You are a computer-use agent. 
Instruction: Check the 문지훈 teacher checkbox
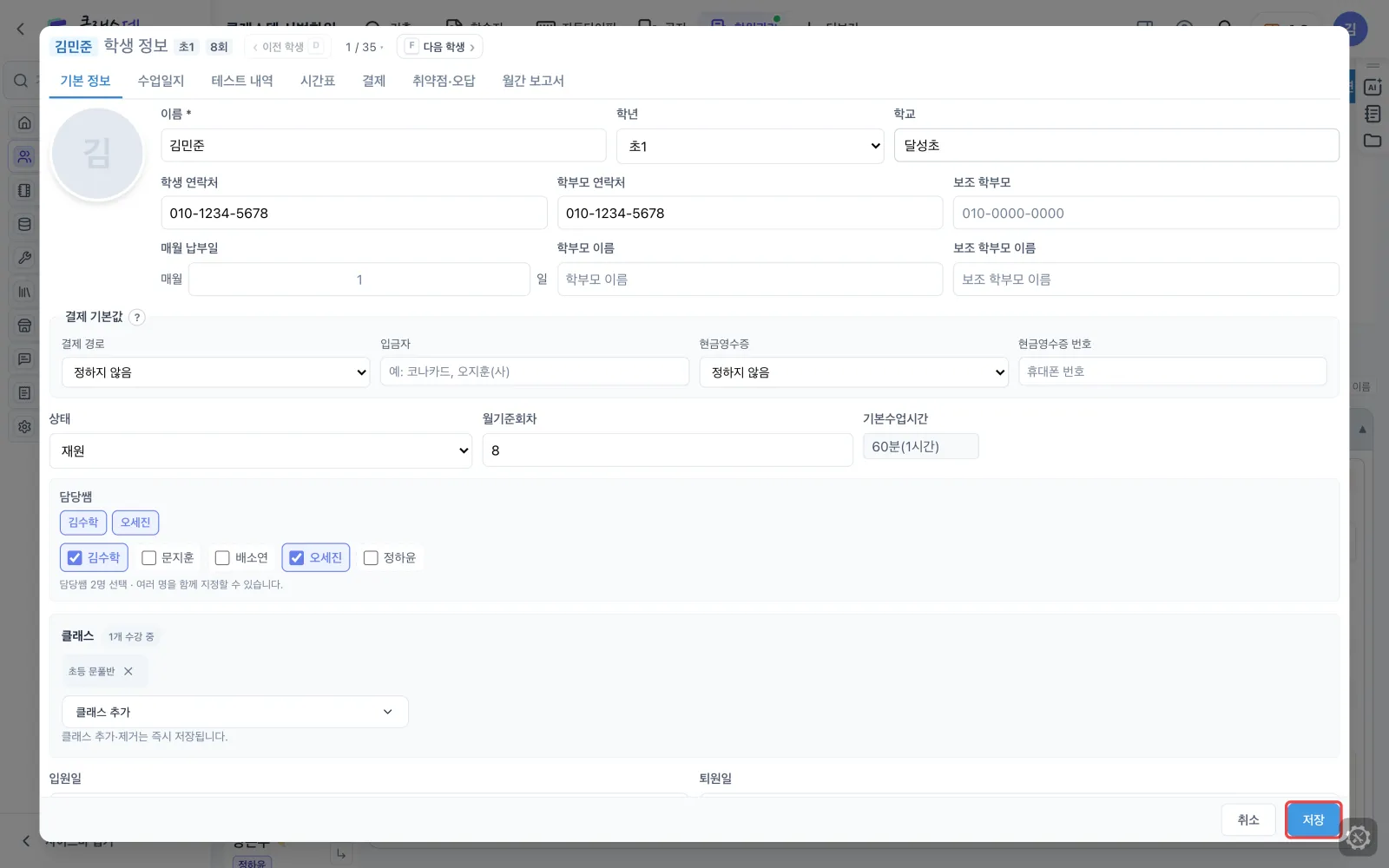tap(148, 557)
